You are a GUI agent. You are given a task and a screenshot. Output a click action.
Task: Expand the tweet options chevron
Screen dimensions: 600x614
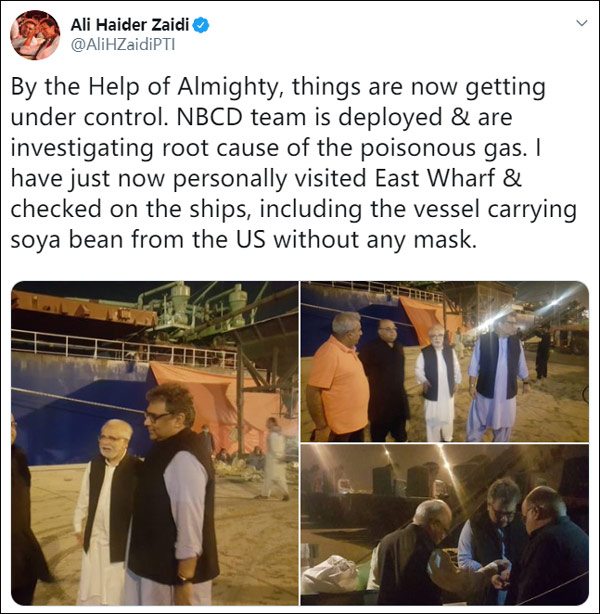coord(582,23)
